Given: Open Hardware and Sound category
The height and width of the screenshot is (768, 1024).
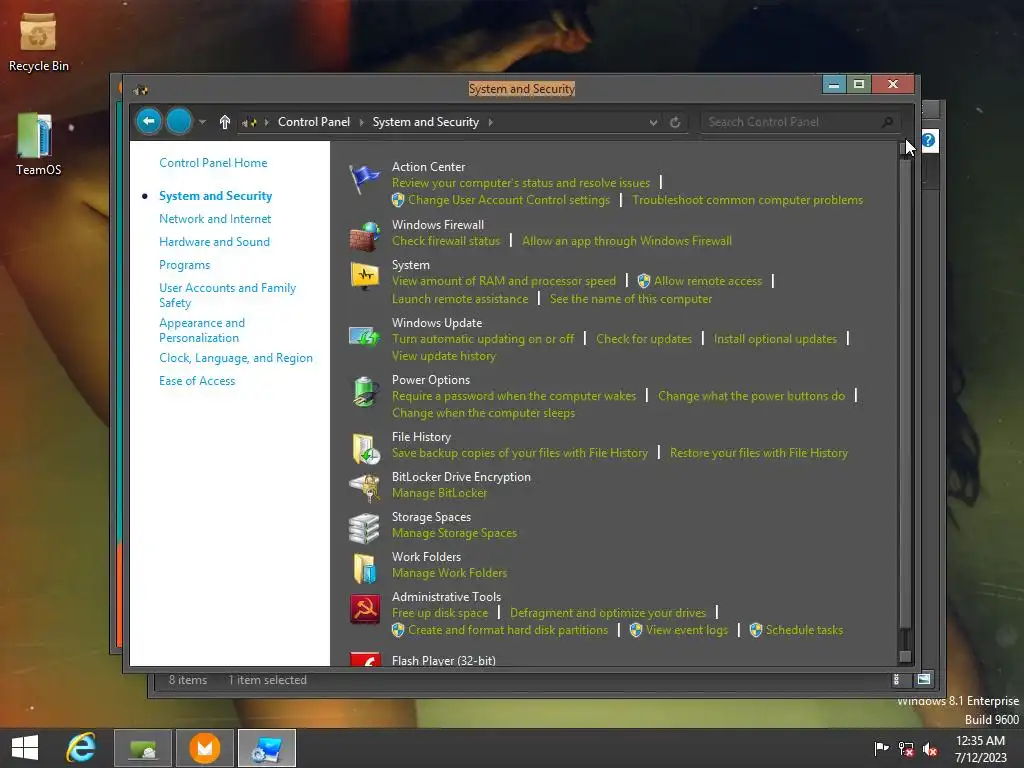Looking at the screenshot, I should [214, 242].
